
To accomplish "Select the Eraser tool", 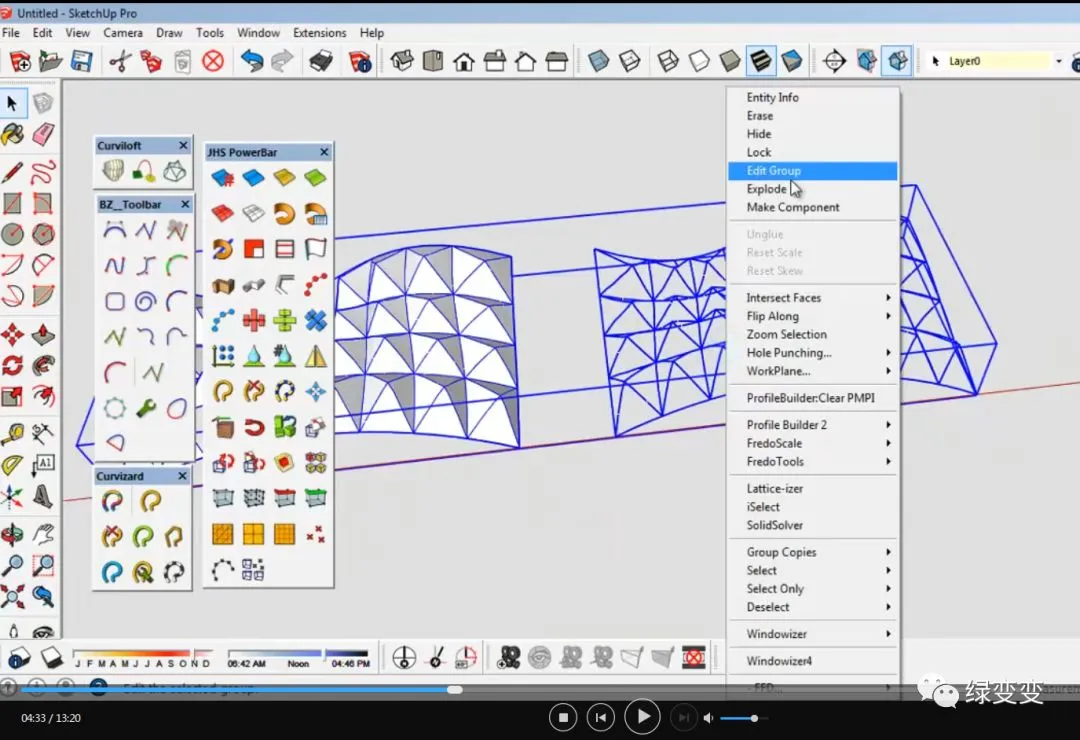I will click(x=43, y=134).
